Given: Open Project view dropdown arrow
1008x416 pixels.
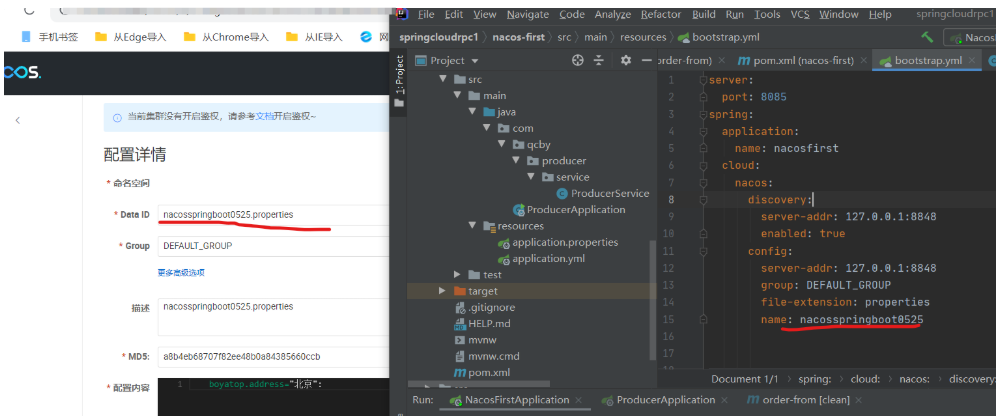Looking at the screenshot, I should pyautogui.click(x=475, y=61).
